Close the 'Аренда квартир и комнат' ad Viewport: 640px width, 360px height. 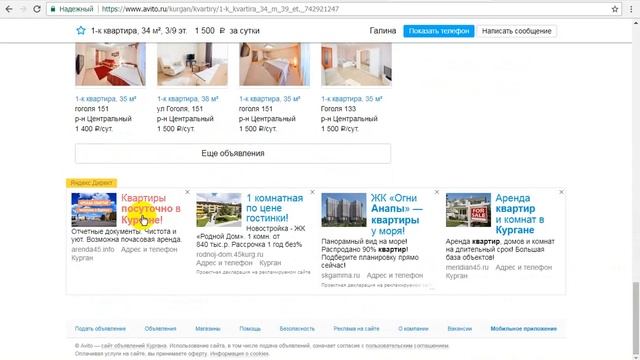562,192
